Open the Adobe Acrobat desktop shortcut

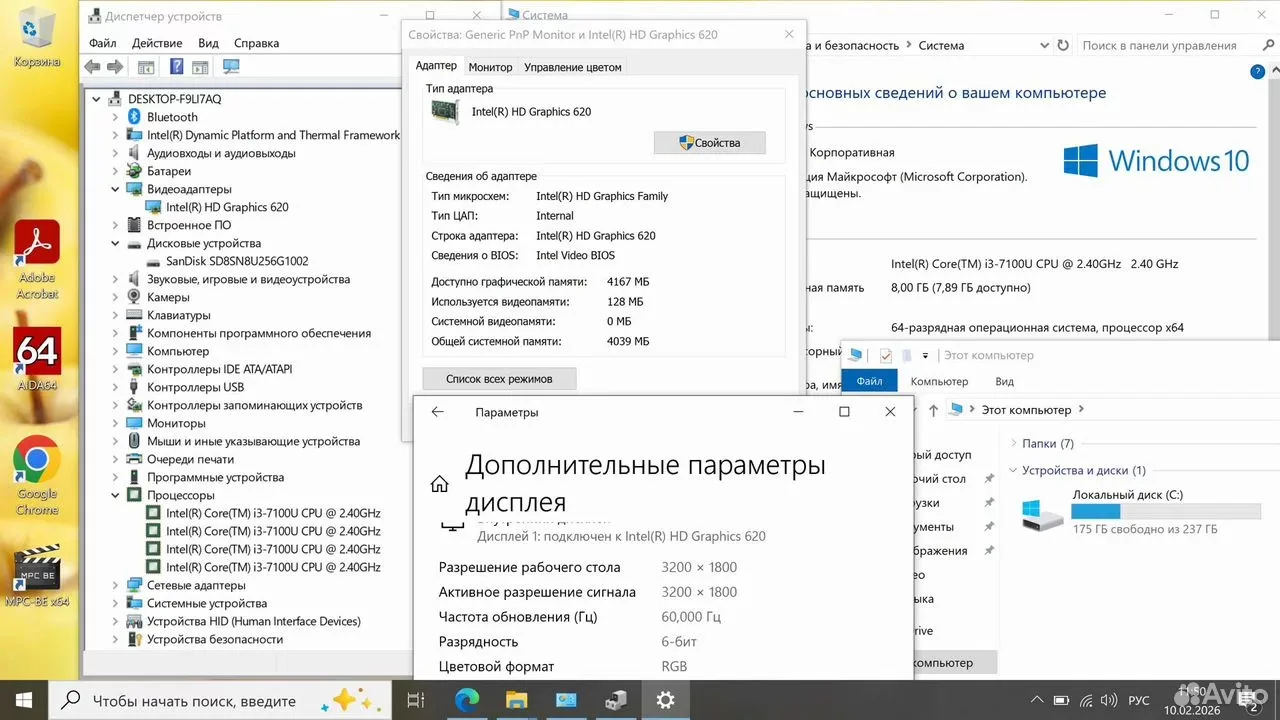[x=37, y=260]
